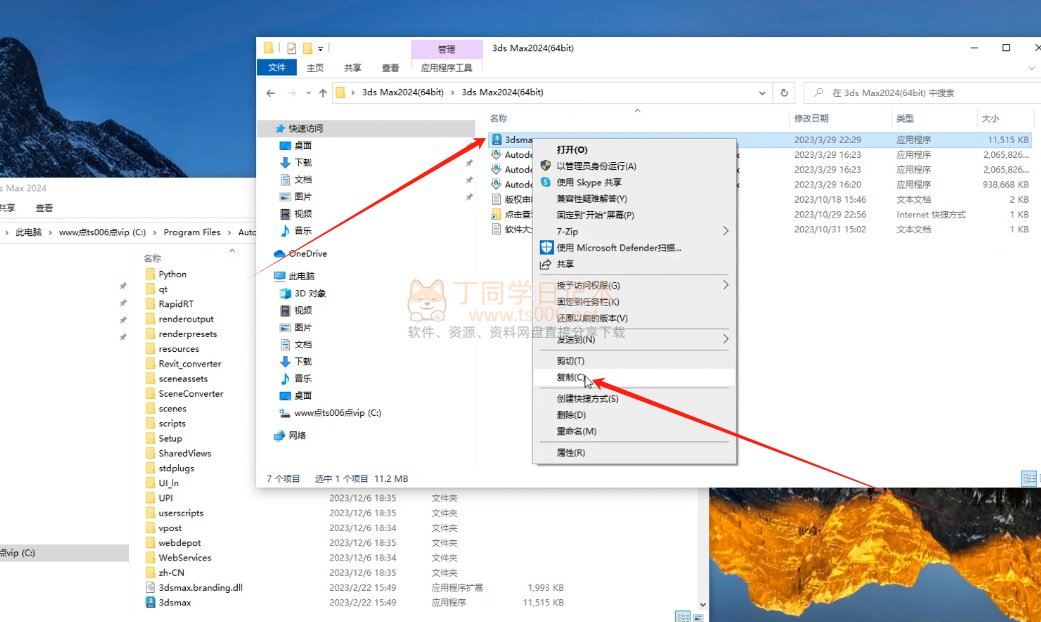Expand the 7-Zip submenu

click(635, 231)
